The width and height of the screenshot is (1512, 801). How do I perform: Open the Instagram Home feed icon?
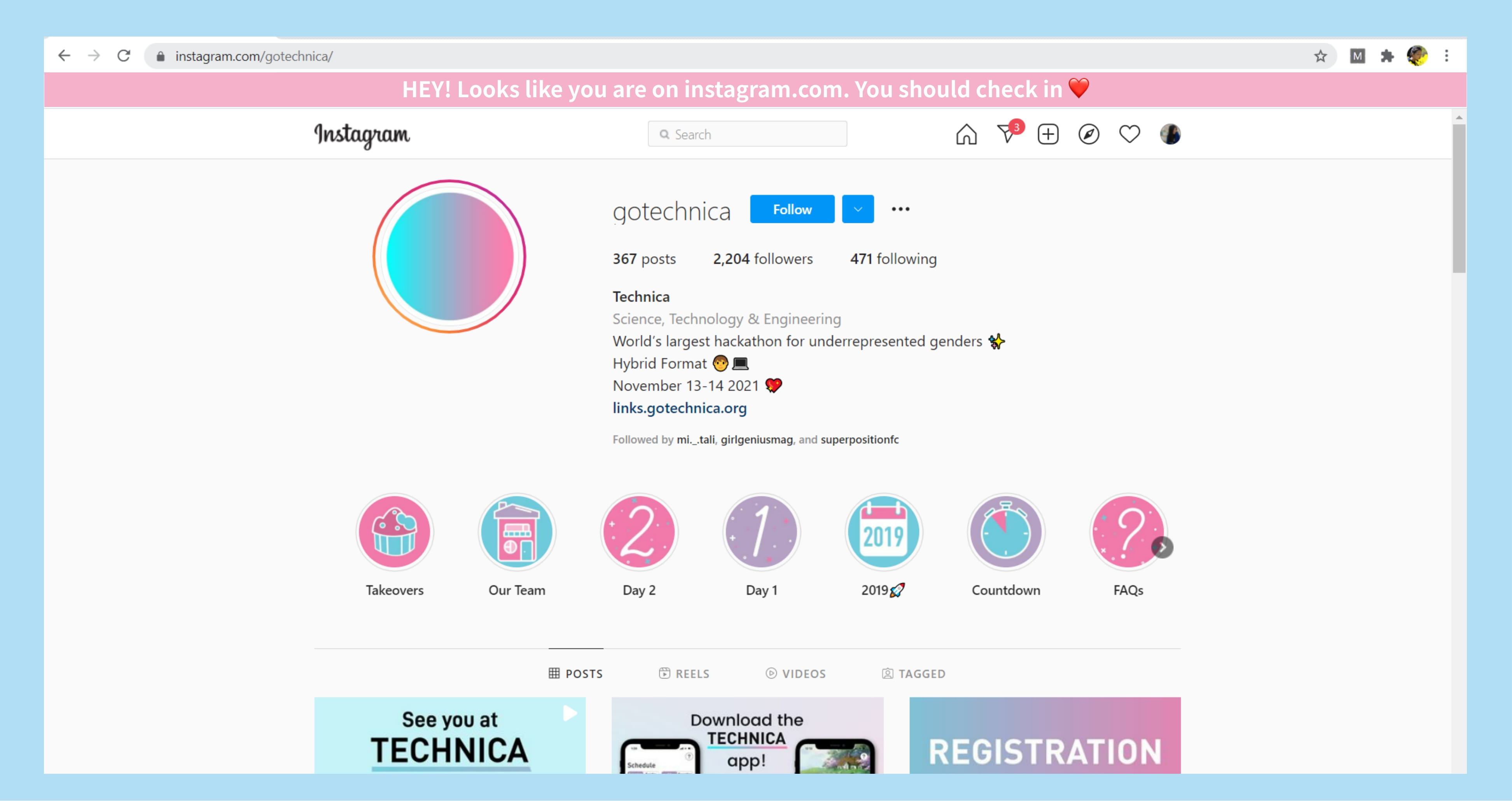pos(965,134)
